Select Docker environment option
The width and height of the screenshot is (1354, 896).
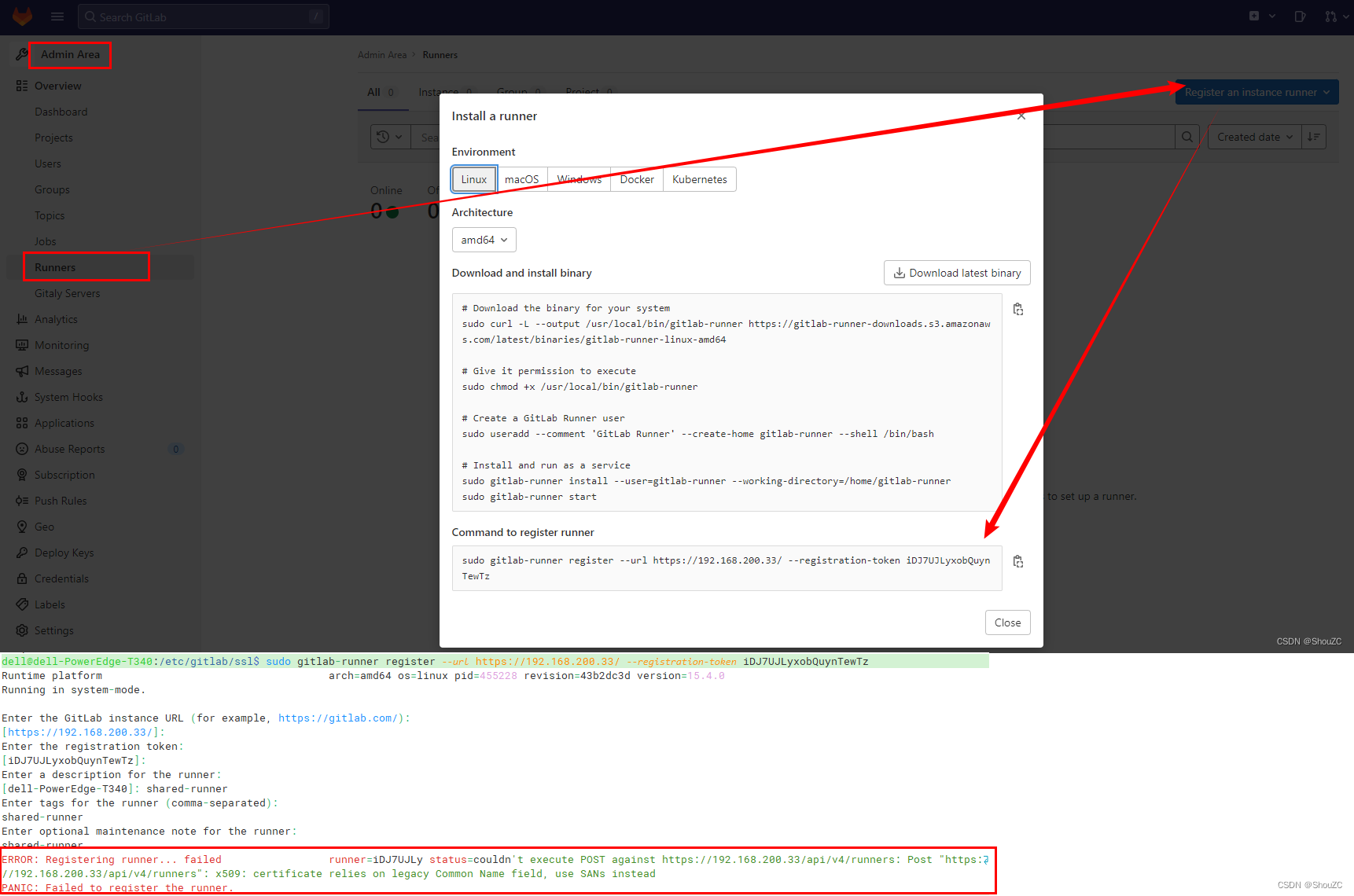pyautogui.click(x=637, y=179)
